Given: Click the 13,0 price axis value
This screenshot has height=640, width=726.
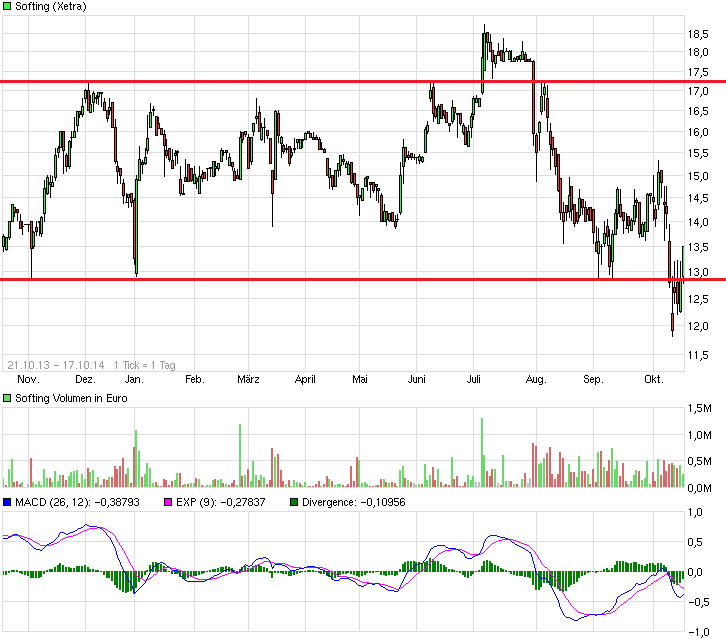Looking at the screenshot, I should pyautogui.click(x=698, y=272).
